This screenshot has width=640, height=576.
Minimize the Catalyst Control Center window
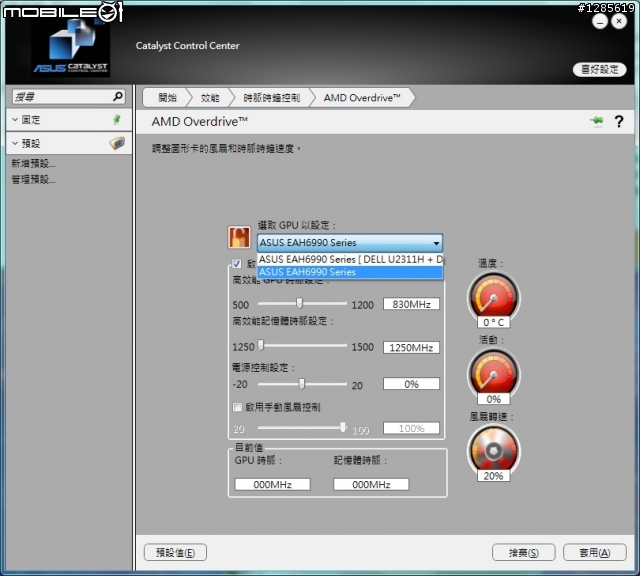pos(600,22)
